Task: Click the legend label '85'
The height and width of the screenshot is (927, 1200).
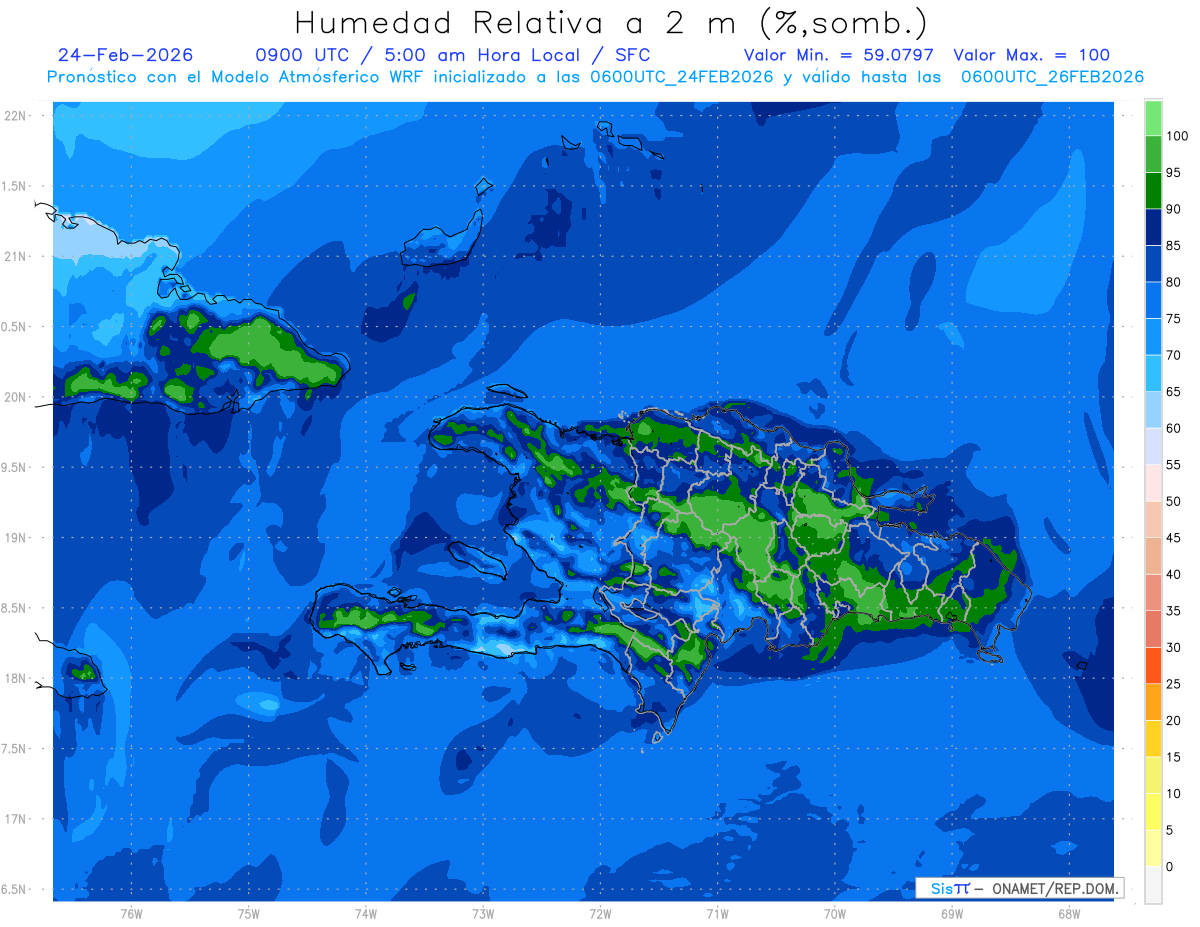Action: click(x=1173, y=245)
